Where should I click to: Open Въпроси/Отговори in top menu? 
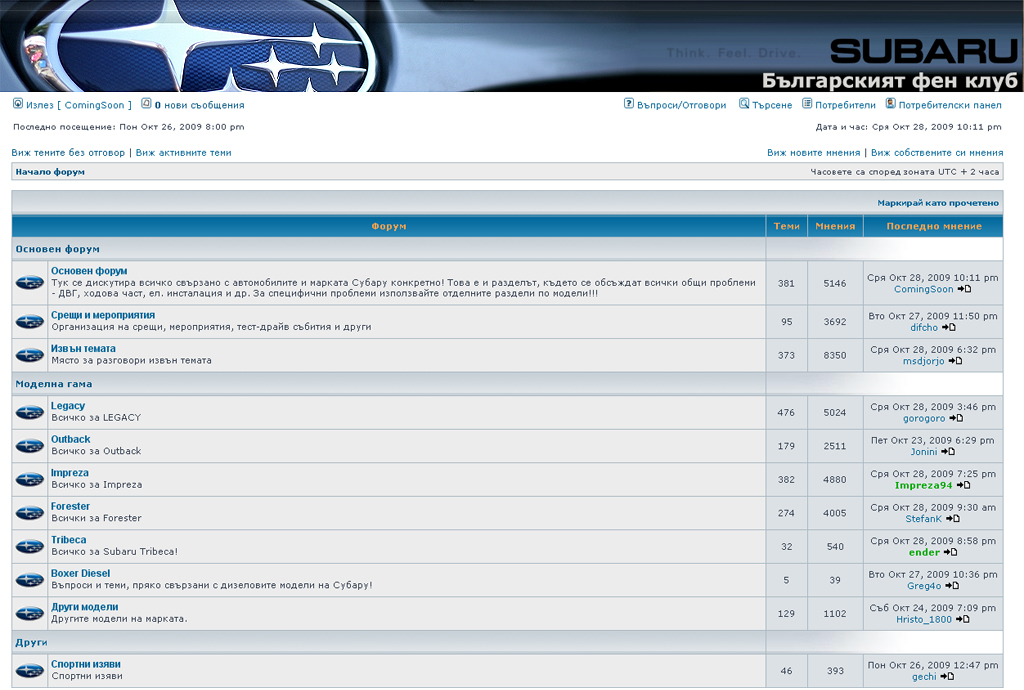coord(681,105)
